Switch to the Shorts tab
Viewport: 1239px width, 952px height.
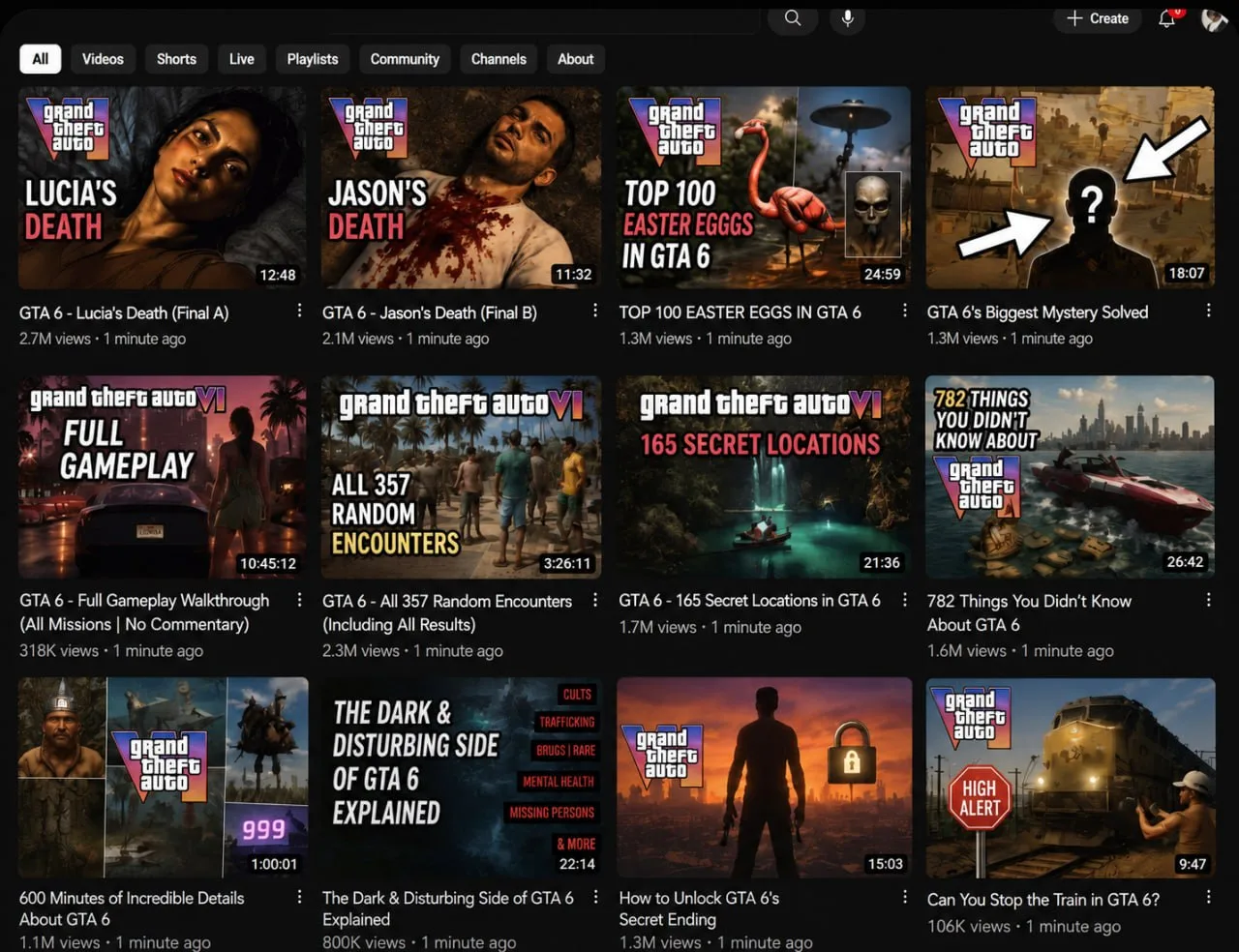[x=176, y=59]
